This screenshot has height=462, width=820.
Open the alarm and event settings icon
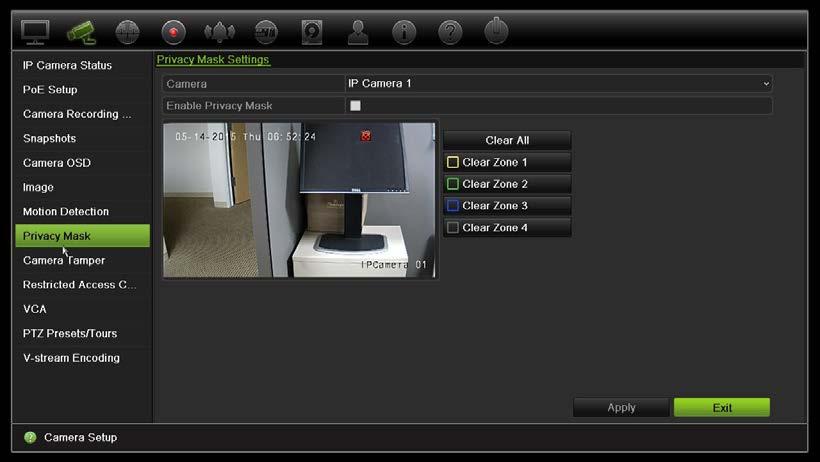(x=219, y=32)
